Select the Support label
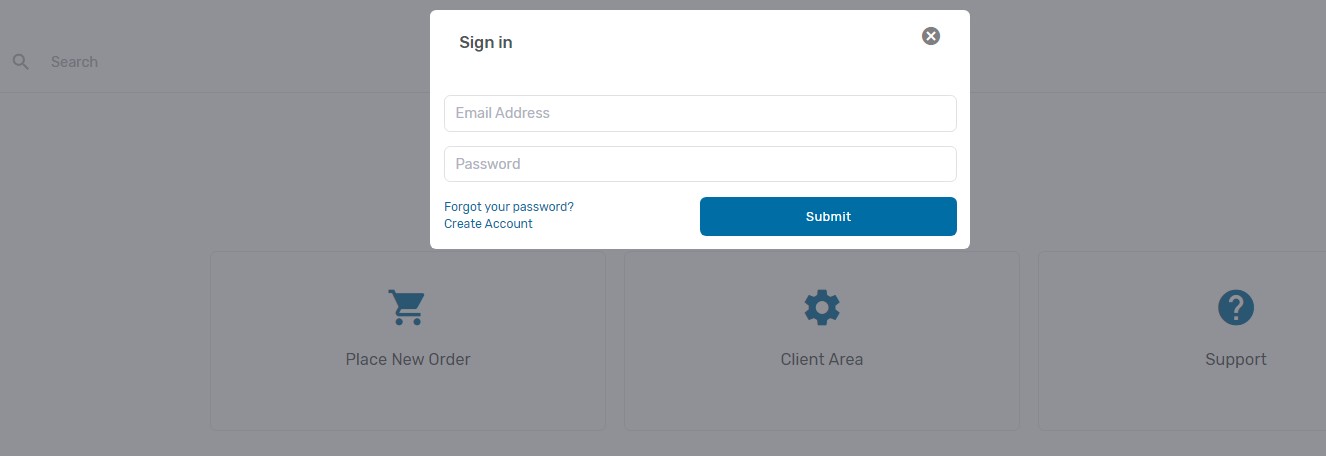 (x=1236, y=359)
